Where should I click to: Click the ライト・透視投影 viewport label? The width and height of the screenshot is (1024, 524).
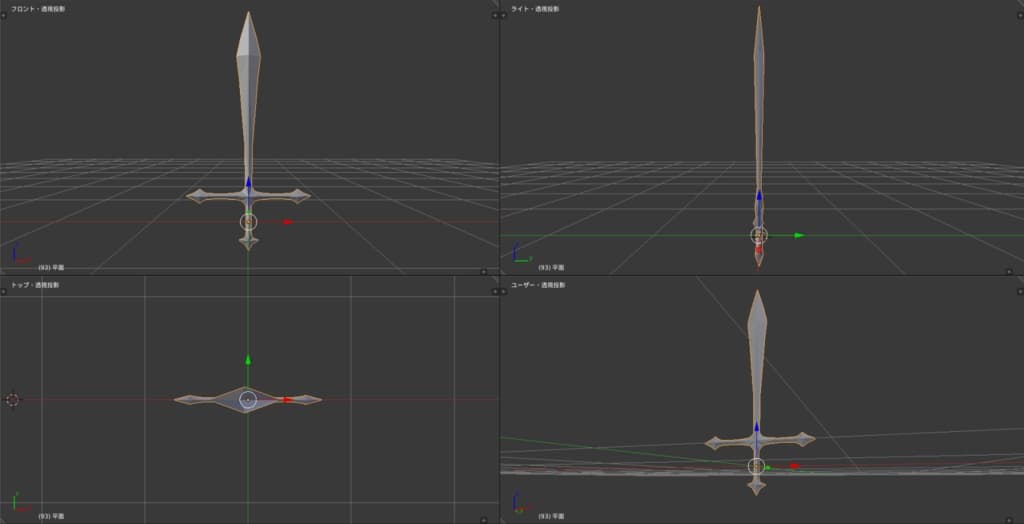coord(535,9)
